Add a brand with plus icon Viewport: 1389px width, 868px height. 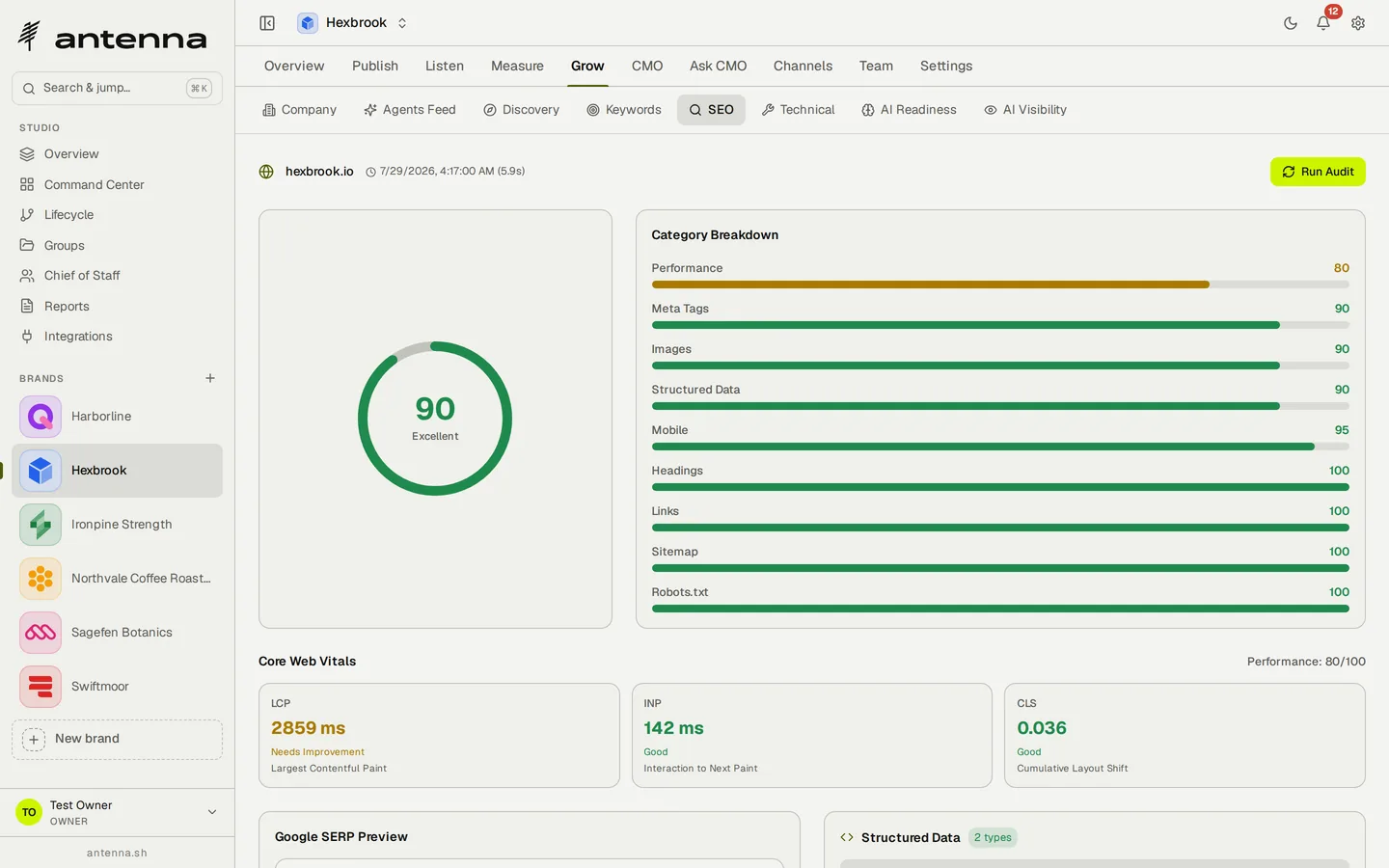210,378
